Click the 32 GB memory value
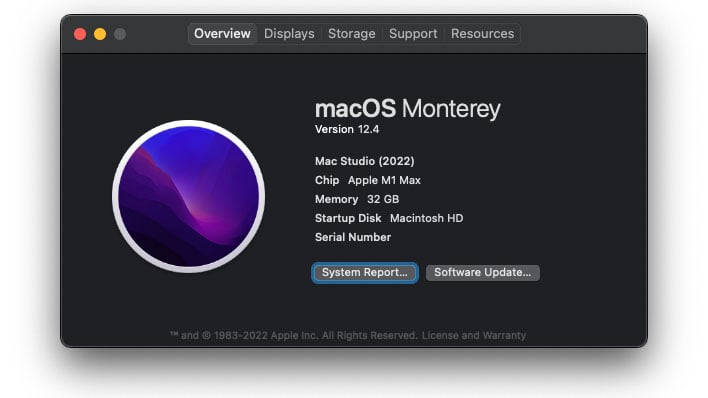The width and height of the screenshot is (708, 398). click(383, 199)
